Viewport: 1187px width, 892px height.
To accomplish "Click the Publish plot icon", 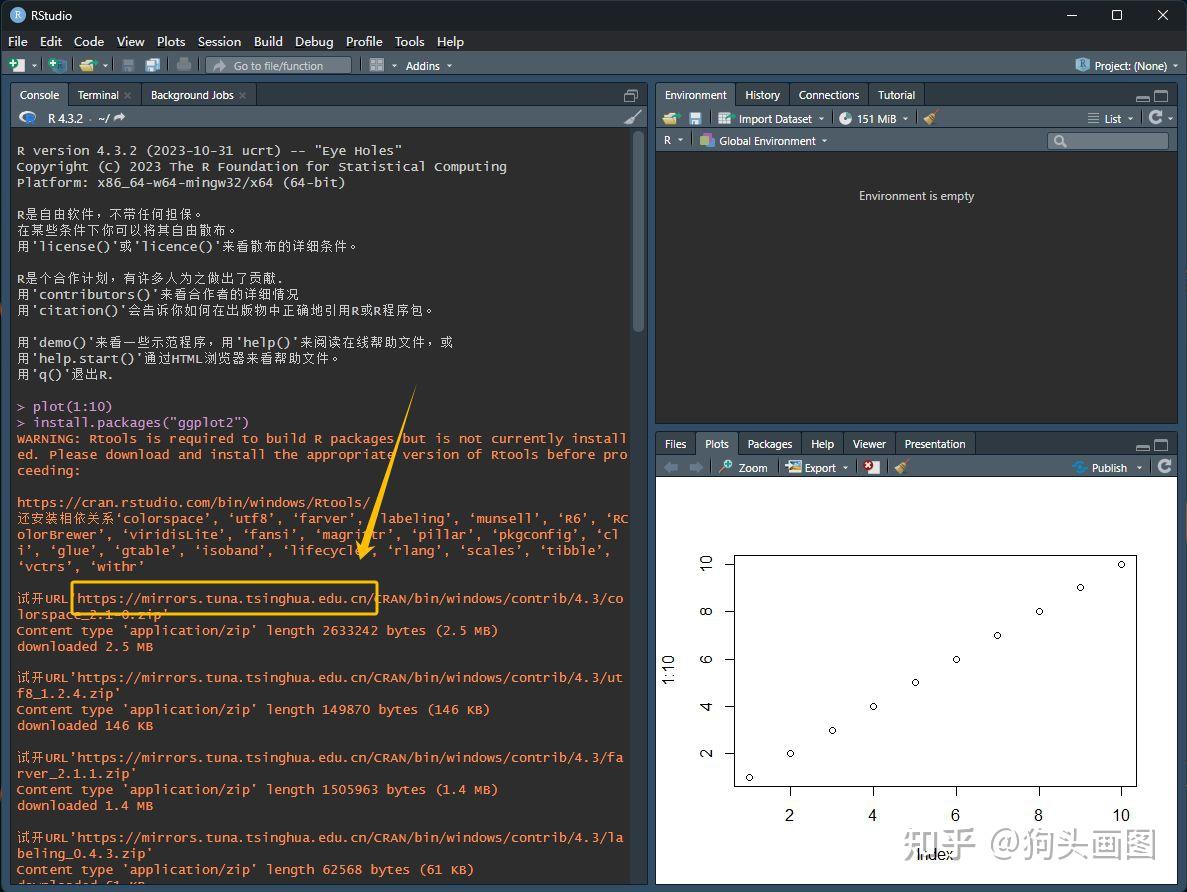I will point(1106,466).
